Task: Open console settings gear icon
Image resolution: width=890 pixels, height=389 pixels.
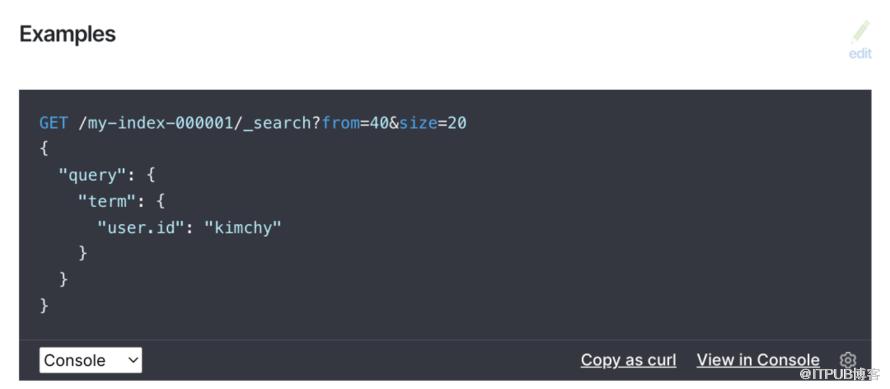Action: point(847,359)
